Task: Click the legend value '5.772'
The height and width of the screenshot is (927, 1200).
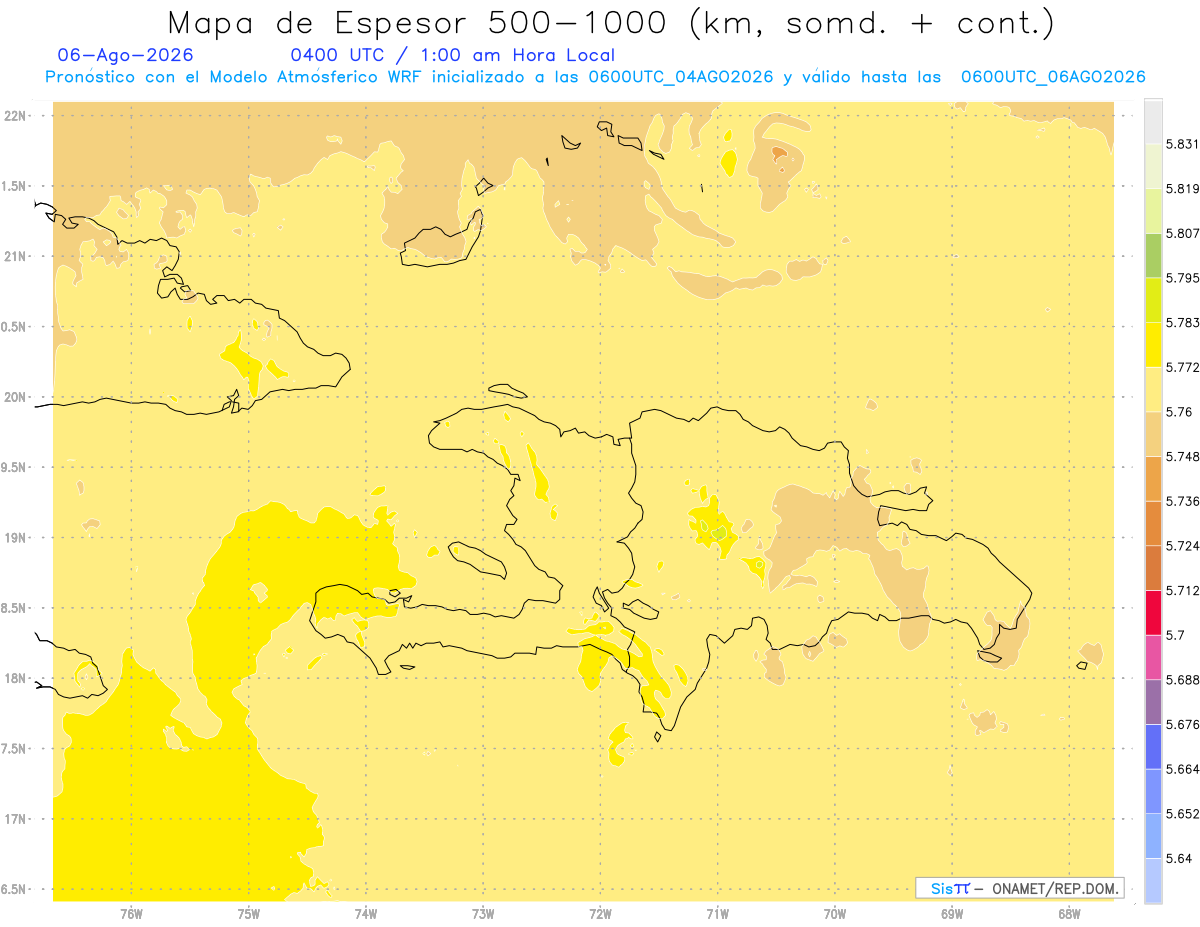Action: pos(1182,367)
